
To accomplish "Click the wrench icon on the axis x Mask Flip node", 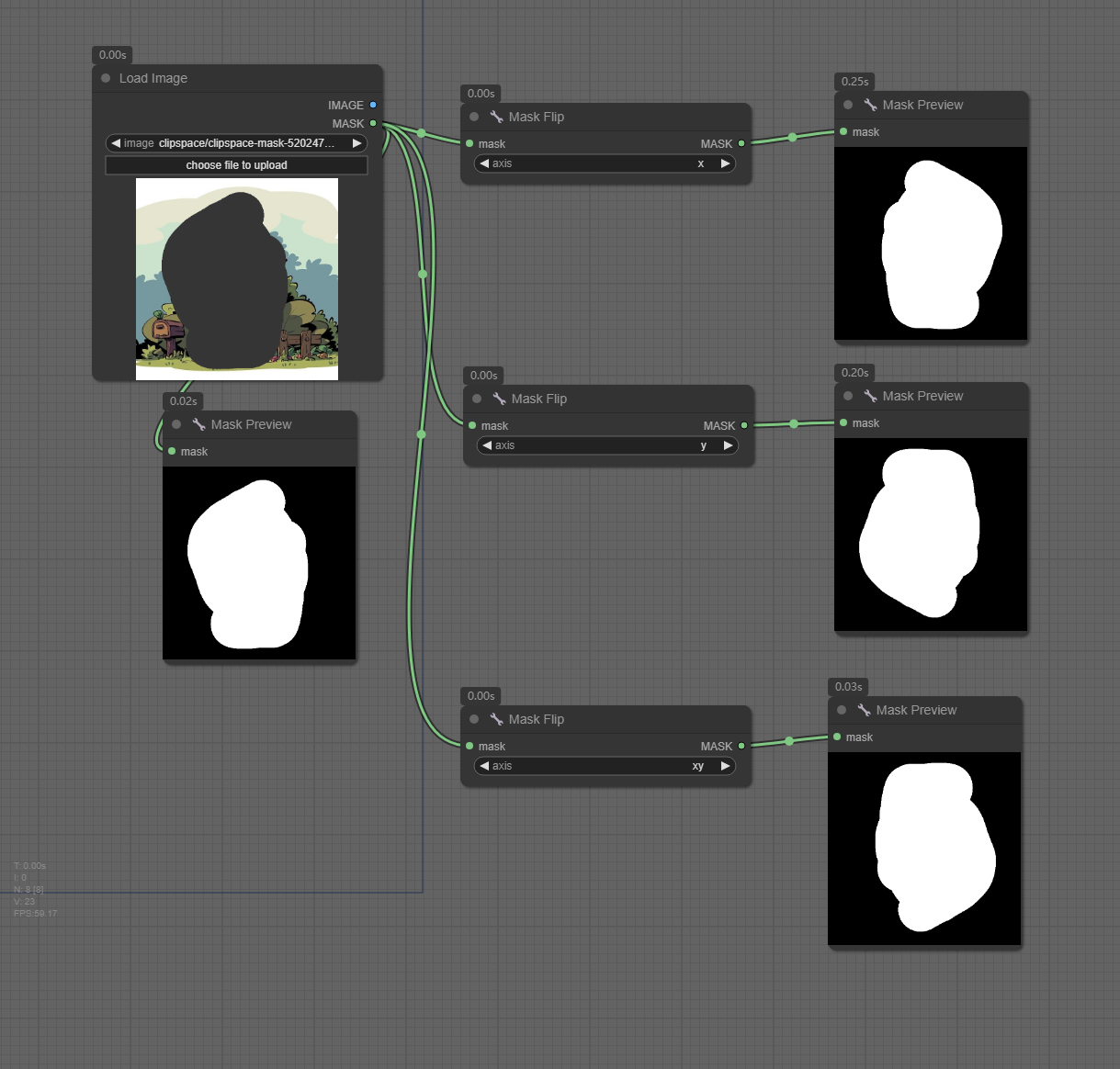I will click(x=496, y=117).
